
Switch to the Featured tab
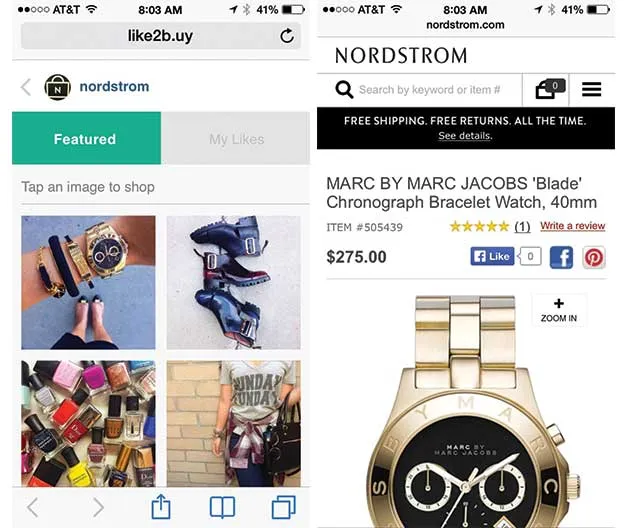click(86, 138)
